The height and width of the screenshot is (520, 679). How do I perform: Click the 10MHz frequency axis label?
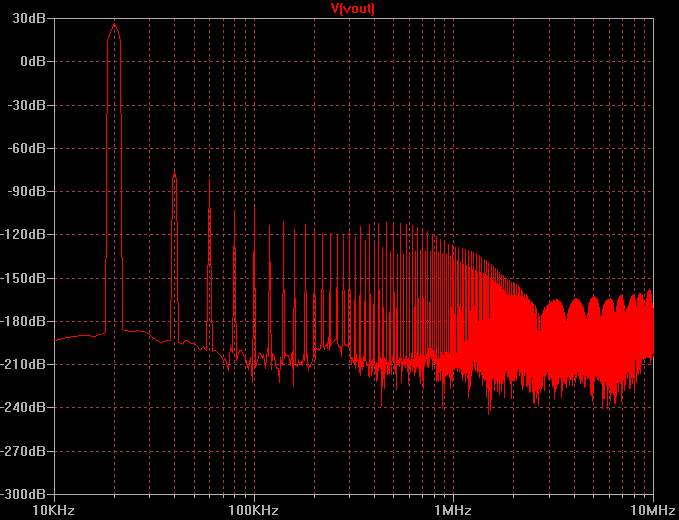pyautogui.click(x=655, y=511)
